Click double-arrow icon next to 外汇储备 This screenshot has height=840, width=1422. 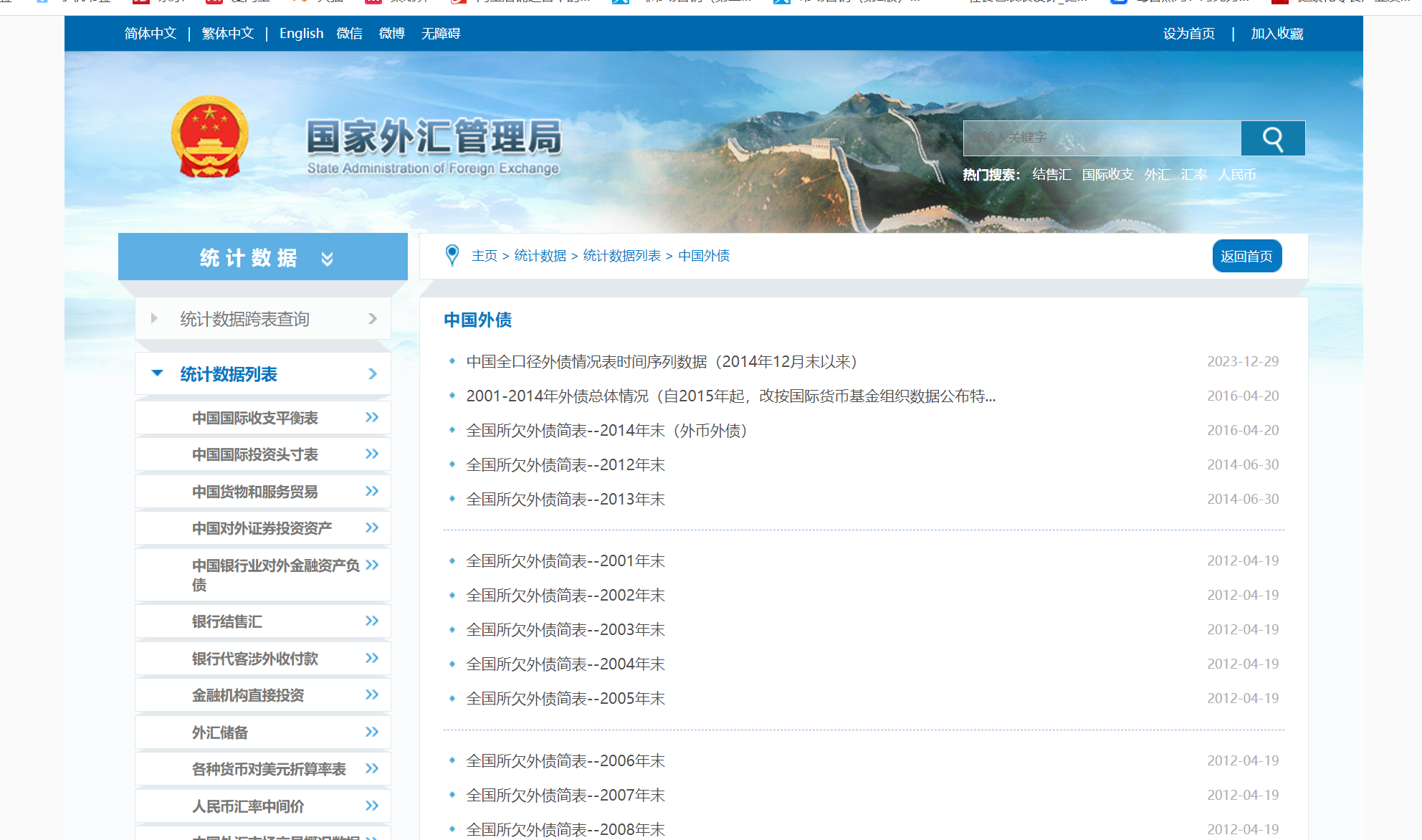pos(371,732)
